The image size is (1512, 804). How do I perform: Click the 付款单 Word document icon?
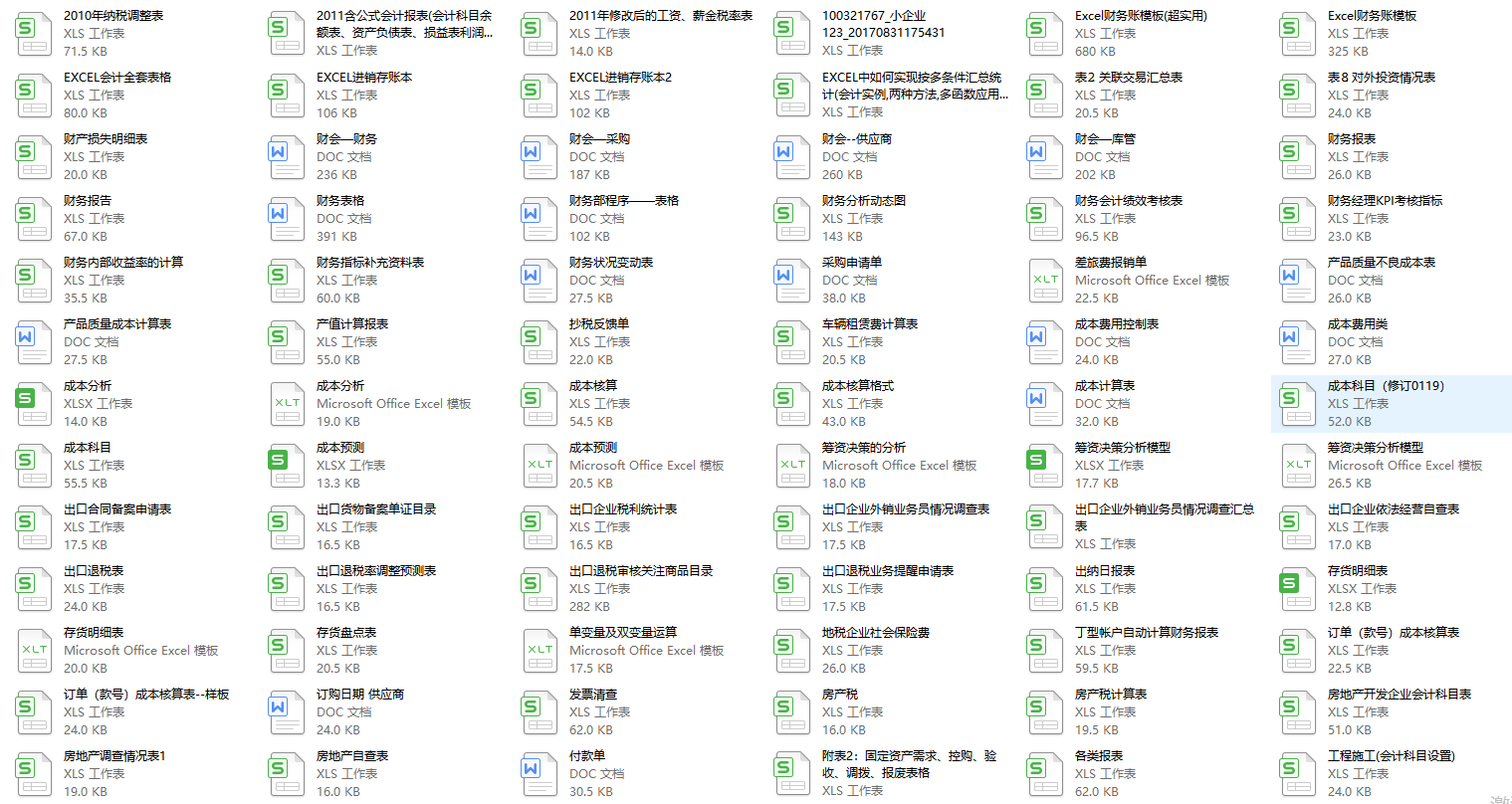pyautogui.click(x=540, y=774)
